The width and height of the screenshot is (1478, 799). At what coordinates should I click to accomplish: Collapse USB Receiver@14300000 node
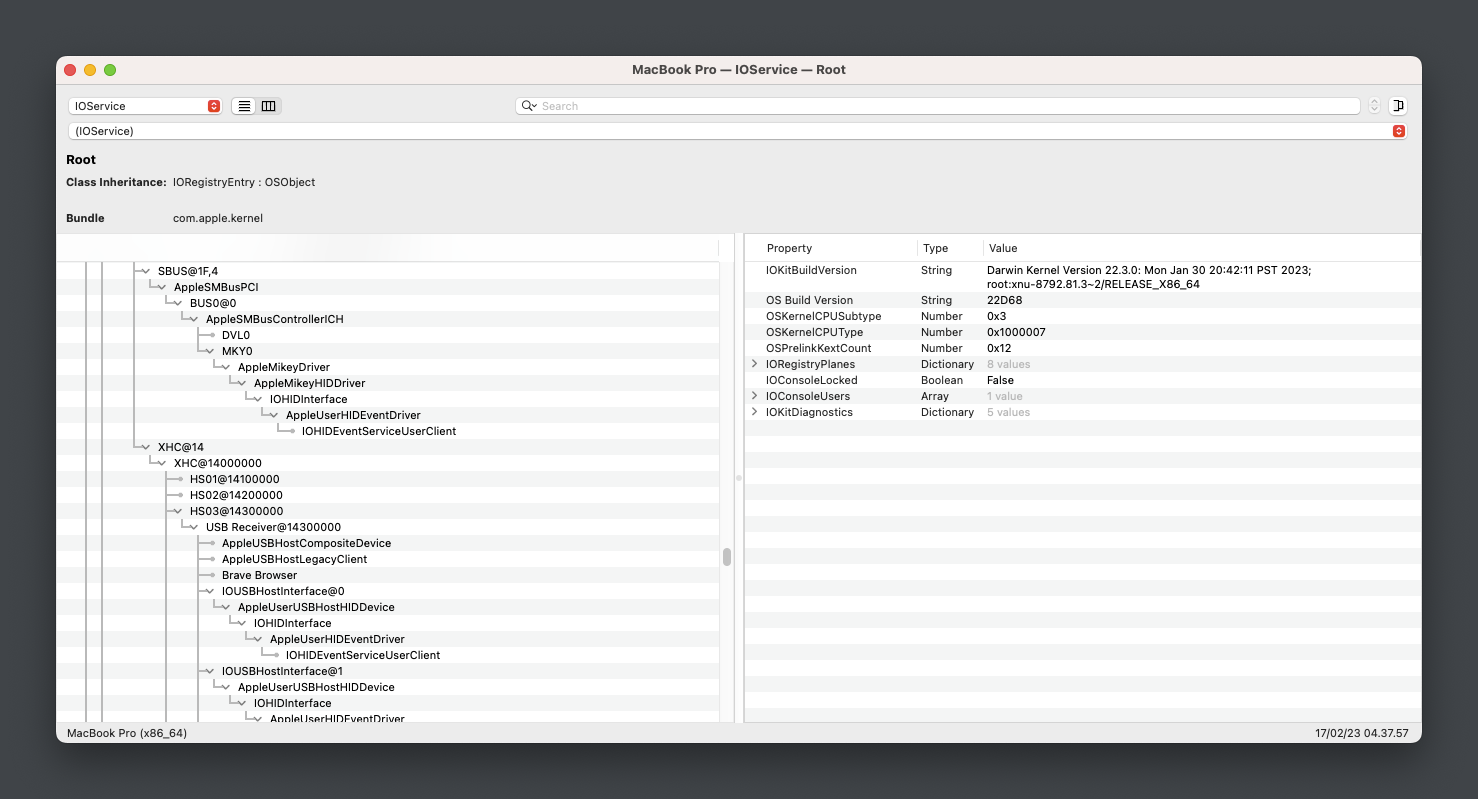pyautogui.click(x=194, y=527)
